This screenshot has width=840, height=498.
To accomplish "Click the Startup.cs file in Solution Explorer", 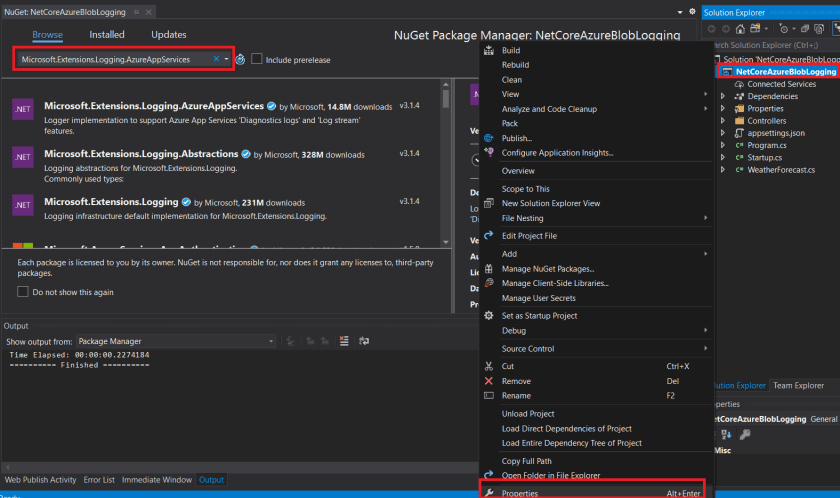I will coord(766,157).
